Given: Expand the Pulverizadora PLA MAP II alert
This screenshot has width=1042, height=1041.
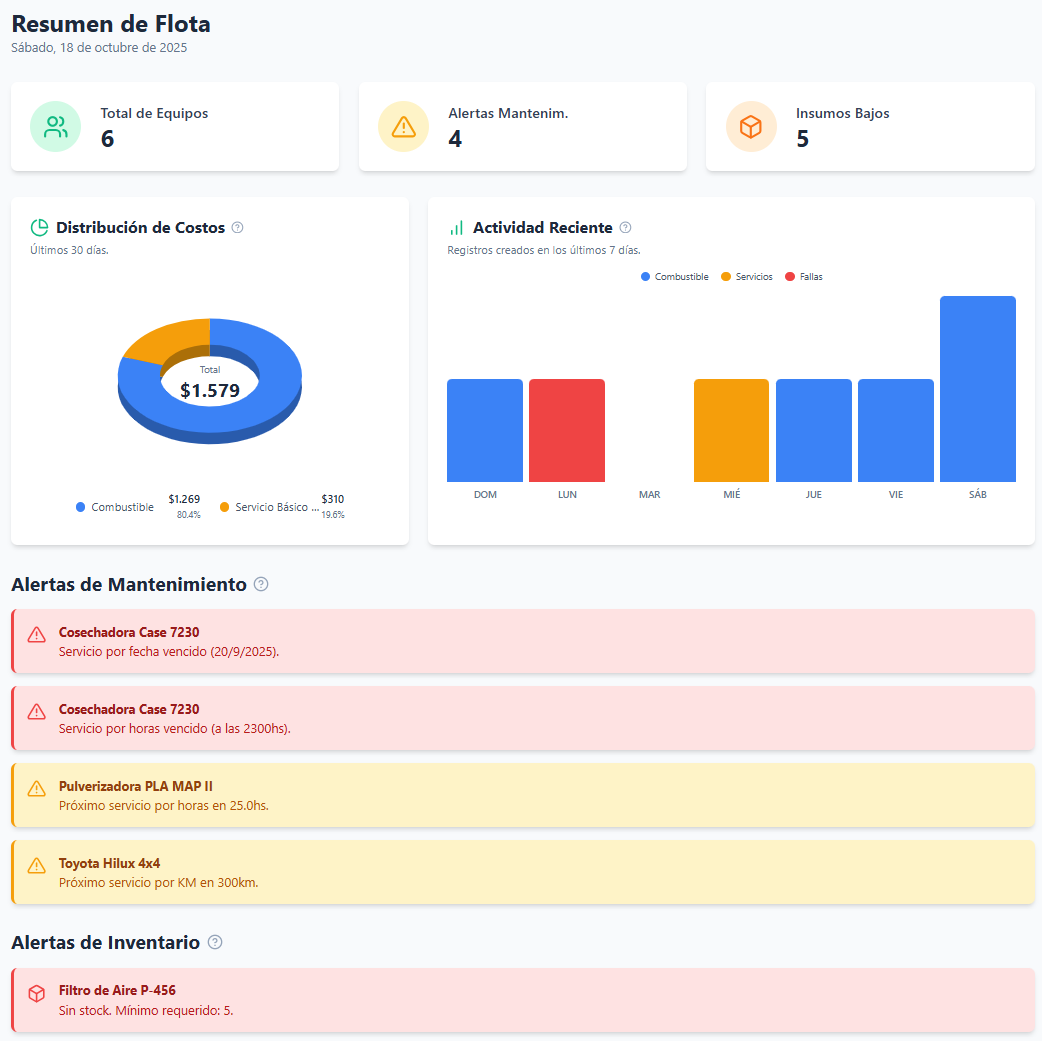Looking at the screenshot, I should [521, 795].
